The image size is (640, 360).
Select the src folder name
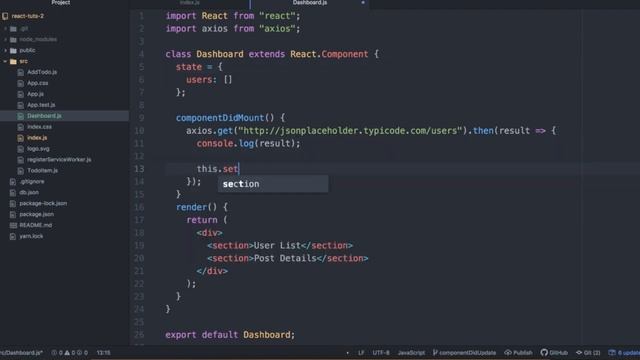point(23,62)
